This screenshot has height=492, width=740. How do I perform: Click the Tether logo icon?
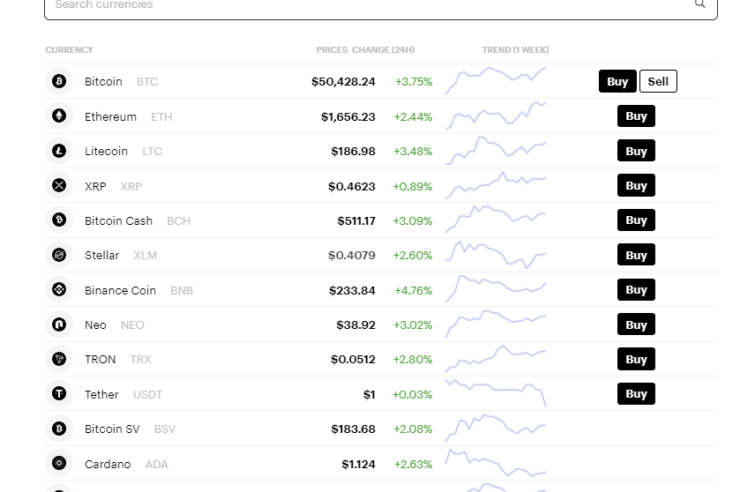click(x=59, y=393)
